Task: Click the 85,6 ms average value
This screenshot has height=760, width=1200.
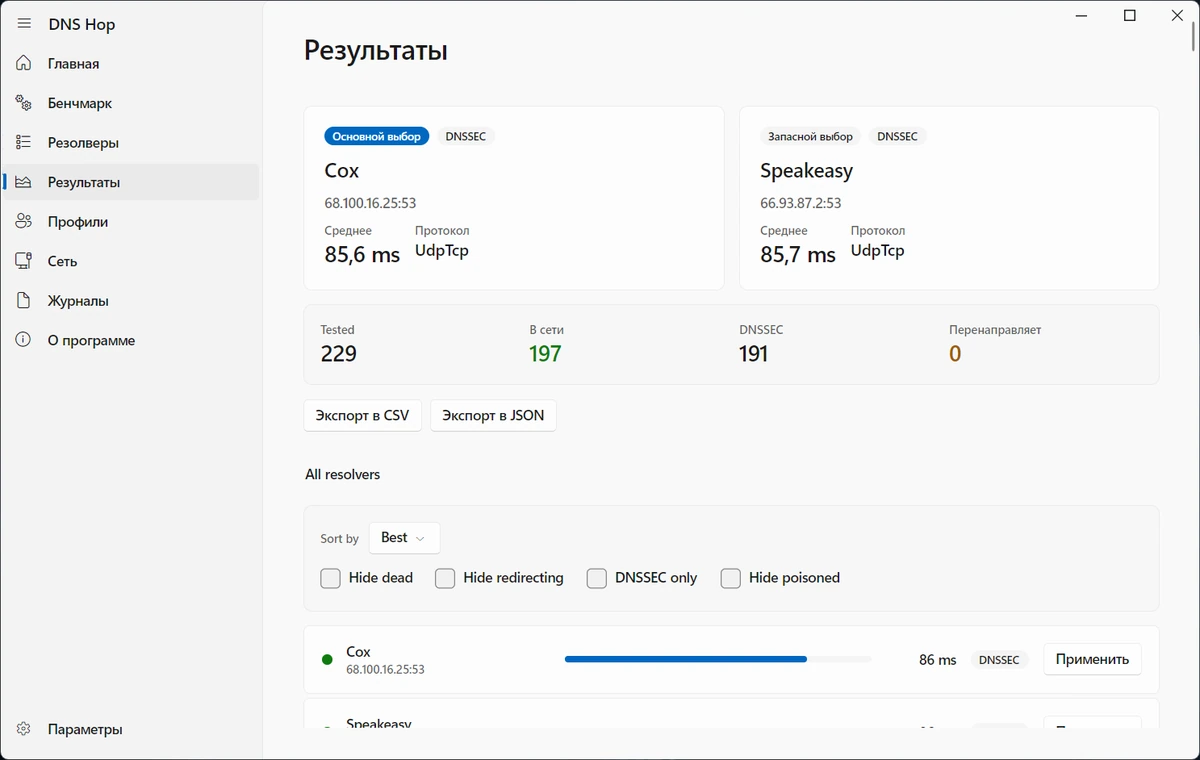Action: click(x=362, y=255)
